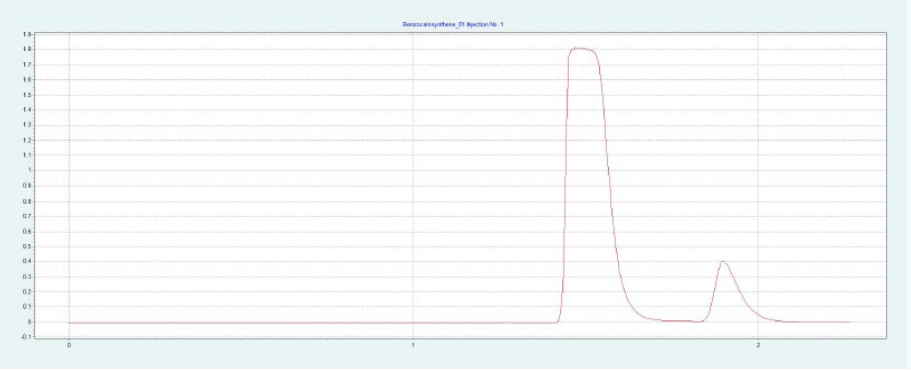Click the y-axis label 1.5
Screen dimensions: 911x370
point(26,95)
